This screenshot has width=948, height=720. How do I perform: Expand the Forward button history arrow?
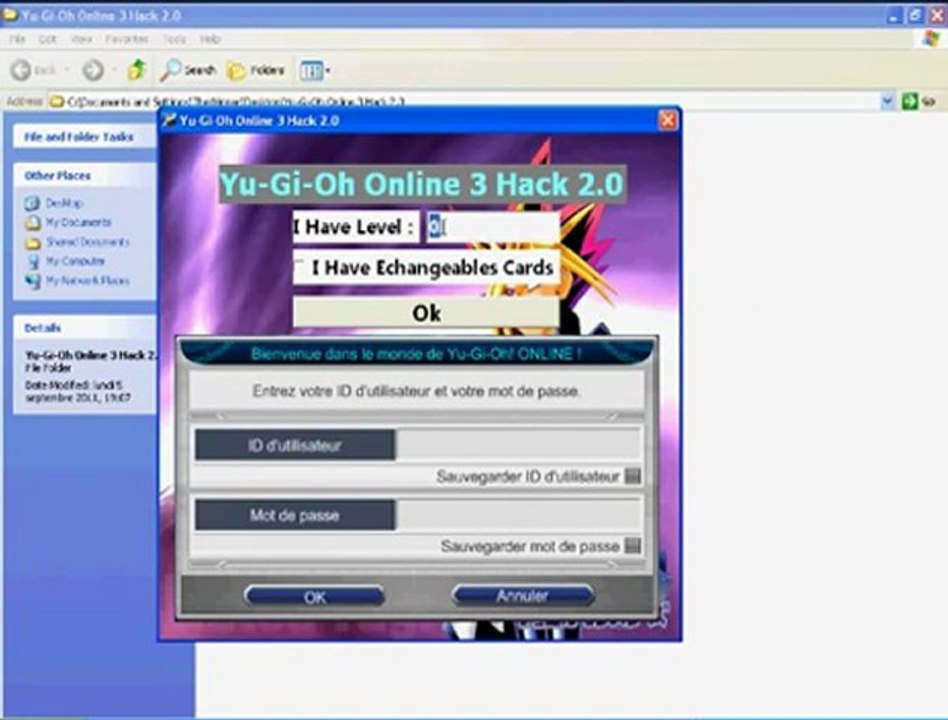[114, 70]
